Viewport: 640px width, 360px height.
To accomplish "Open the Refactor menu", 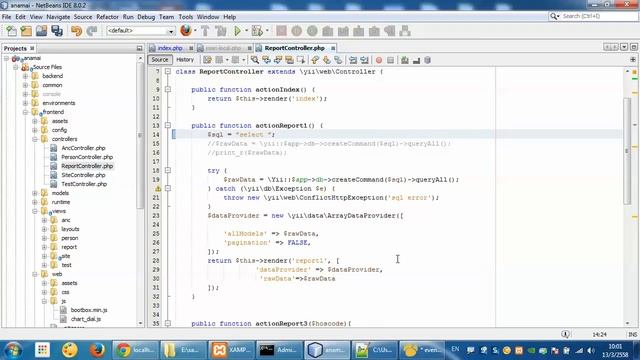I will pyautogui.click(x=107, y=17).
